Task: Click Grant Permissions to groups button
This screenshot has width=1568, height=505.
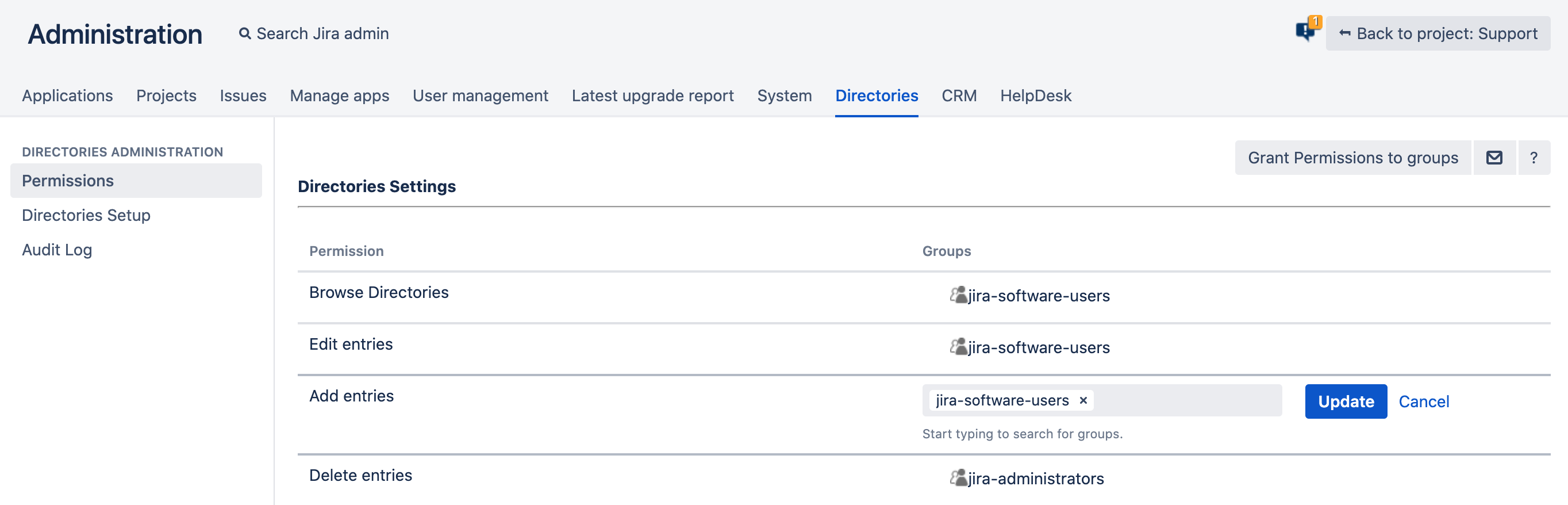Action: click(1352, 158)
